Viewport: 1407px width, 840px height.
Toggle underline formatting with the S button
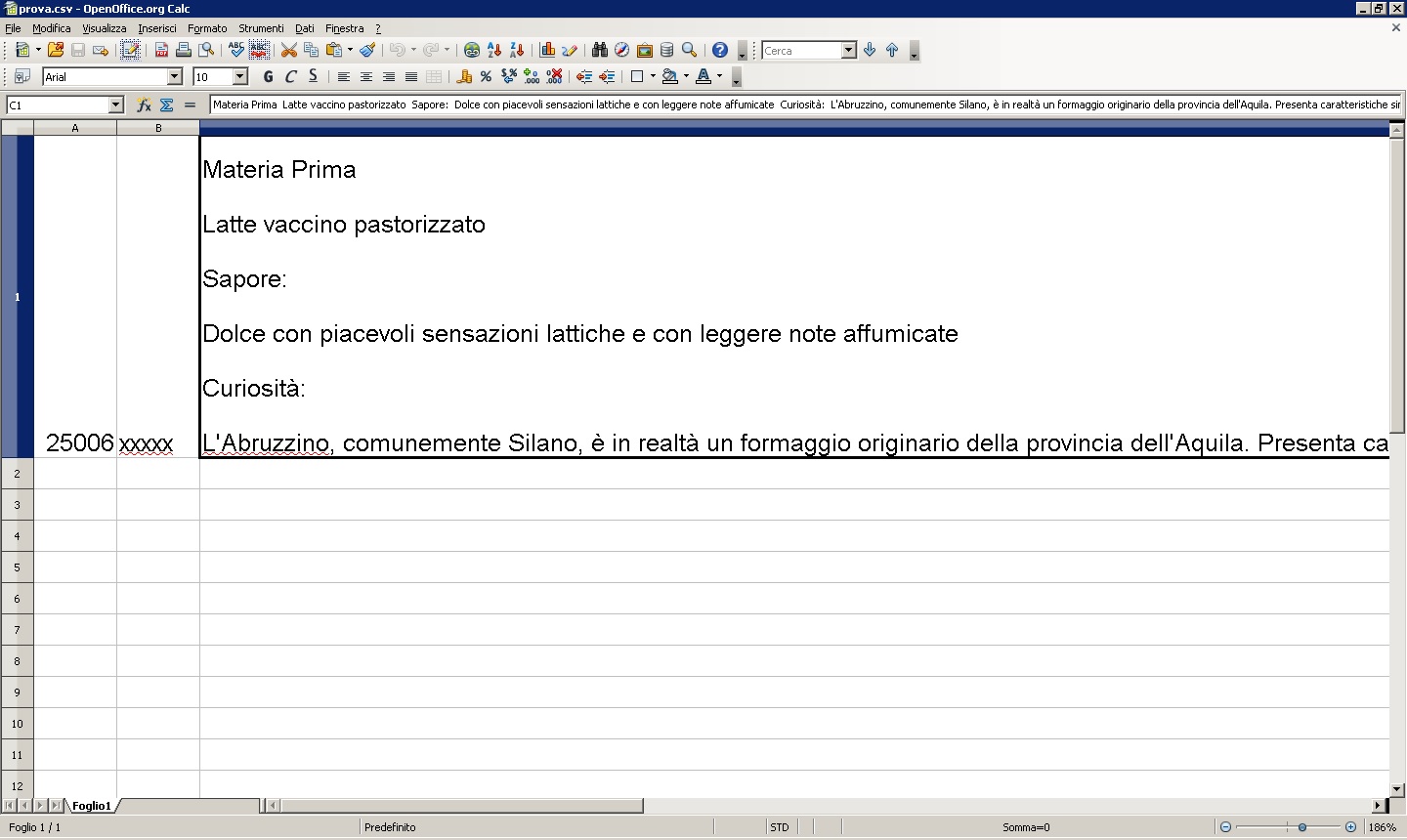pyautogui.click(x=314, y=76)
